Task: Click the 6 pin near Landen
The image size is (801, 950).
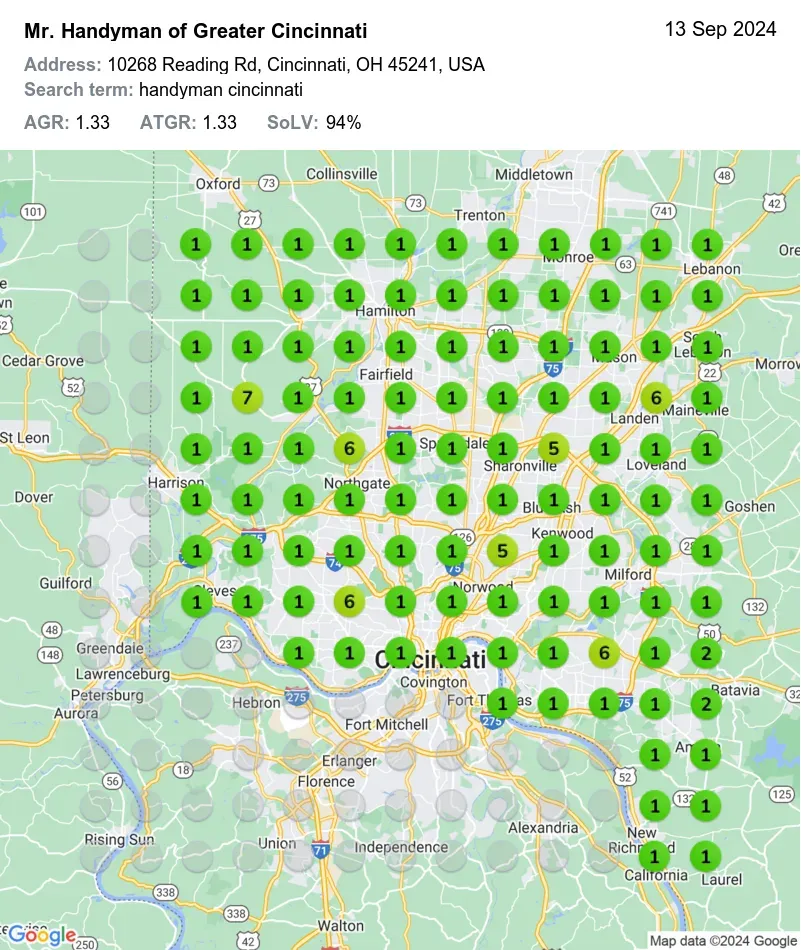Action: pyautogui.click(x=655, y=397)
